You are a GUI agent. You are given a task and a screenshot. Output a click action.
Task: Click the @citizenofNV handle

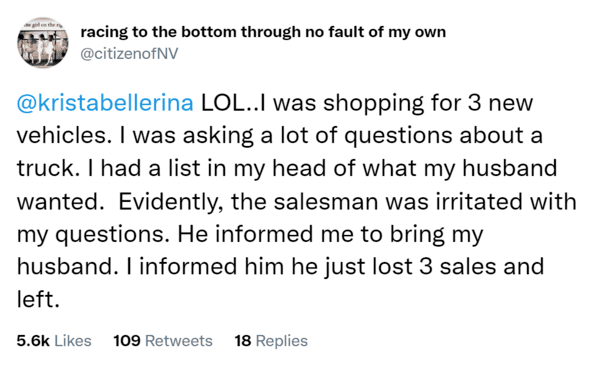point(129,54)
